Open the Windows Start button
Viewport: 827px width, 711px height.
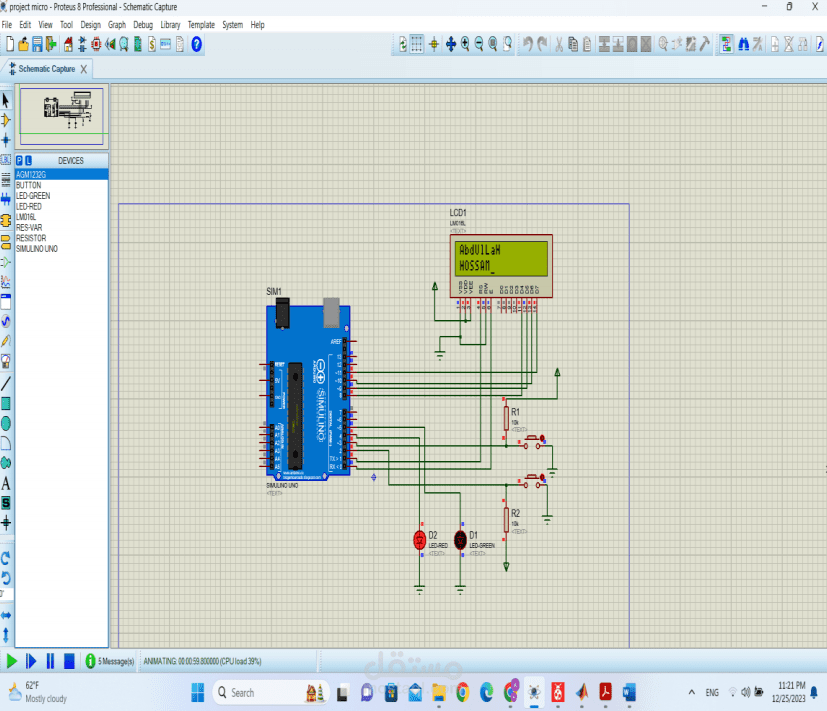[x=198, y=693]
